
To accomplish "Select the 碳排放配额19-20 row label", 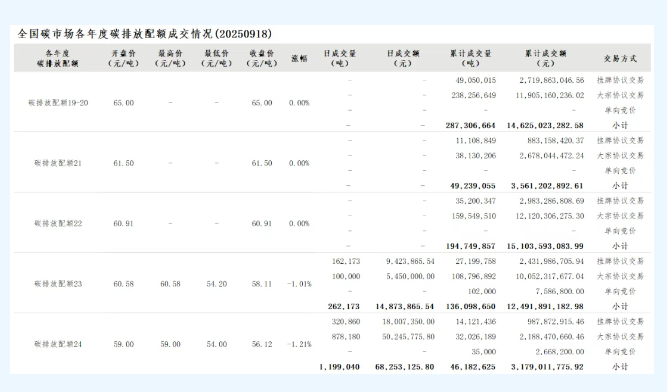I will click(x=58, y=103).
